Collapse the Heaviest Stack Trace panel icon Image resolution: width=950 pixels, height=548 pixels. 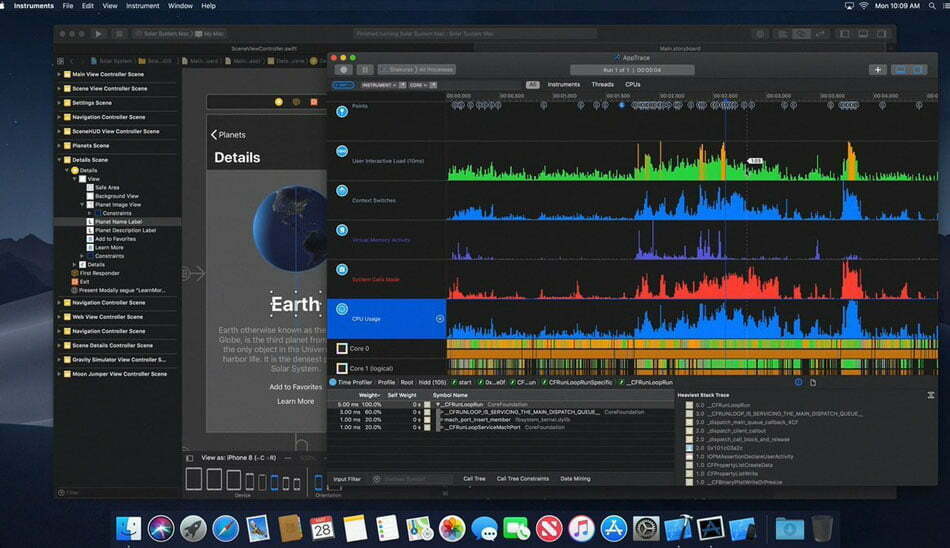[x=931, y=395]
